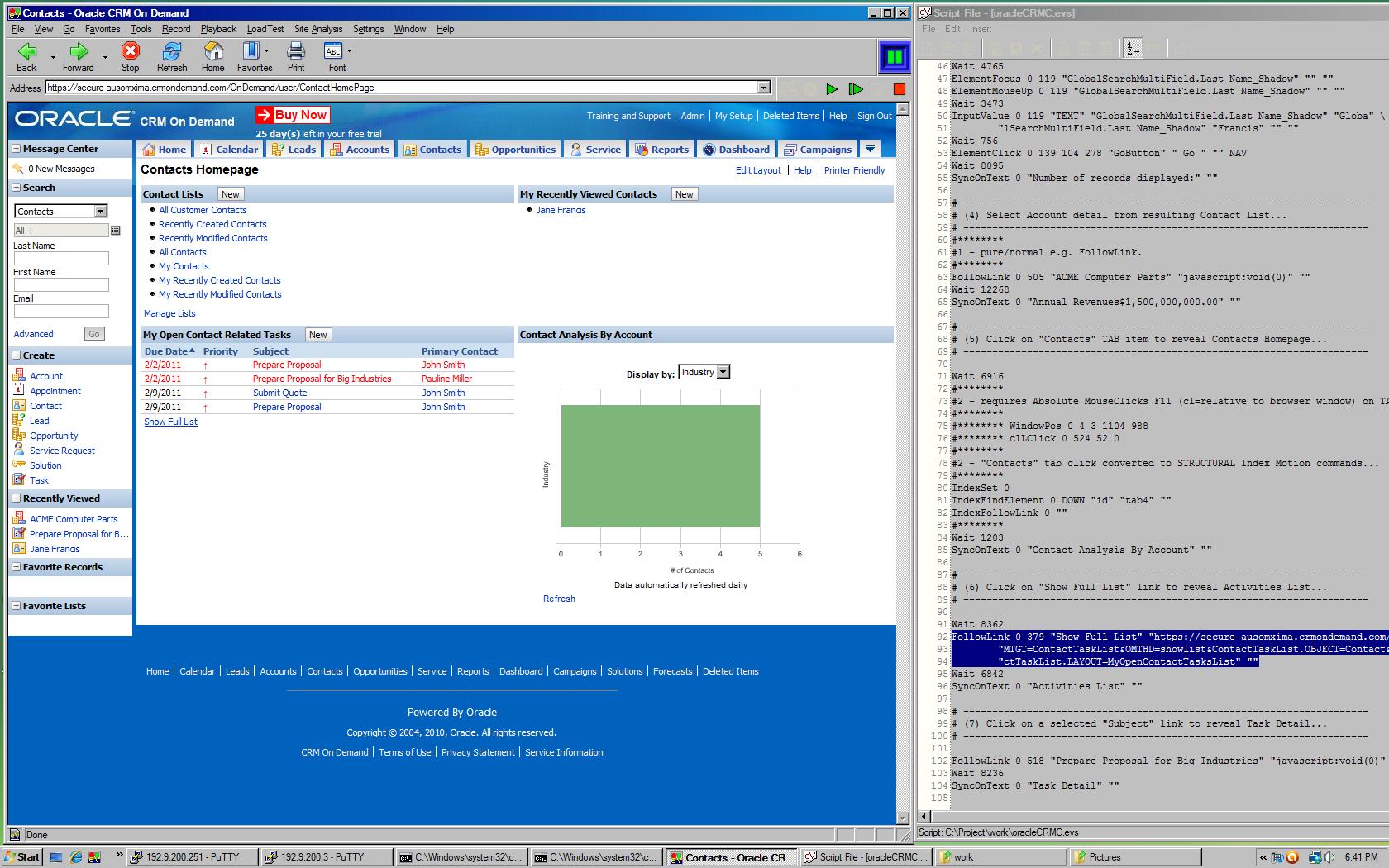Click the Service Request icon under Create
The image size is (1389, 868).
click(19, 450)
